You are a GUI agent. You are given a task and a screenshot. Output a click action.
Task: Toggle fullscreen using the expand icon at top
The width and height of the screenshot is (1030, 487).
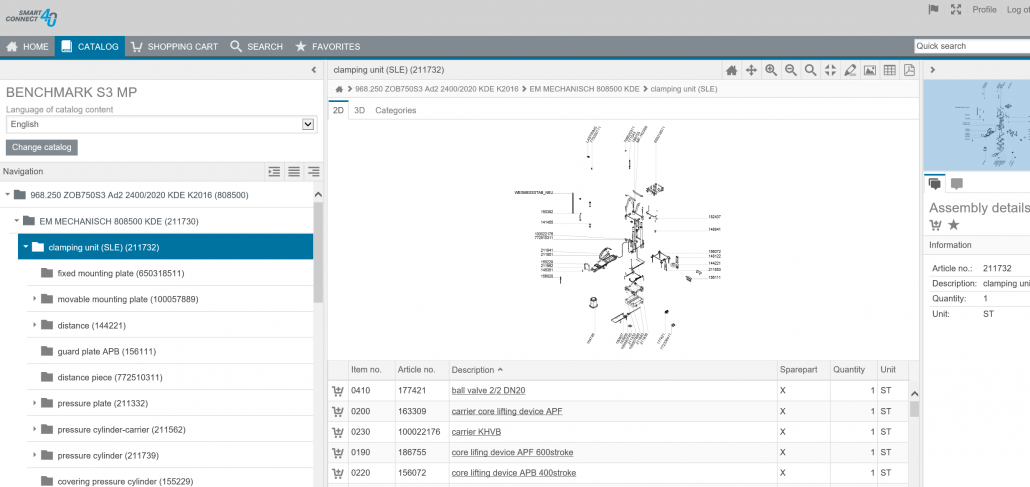(x=956, y=10)
